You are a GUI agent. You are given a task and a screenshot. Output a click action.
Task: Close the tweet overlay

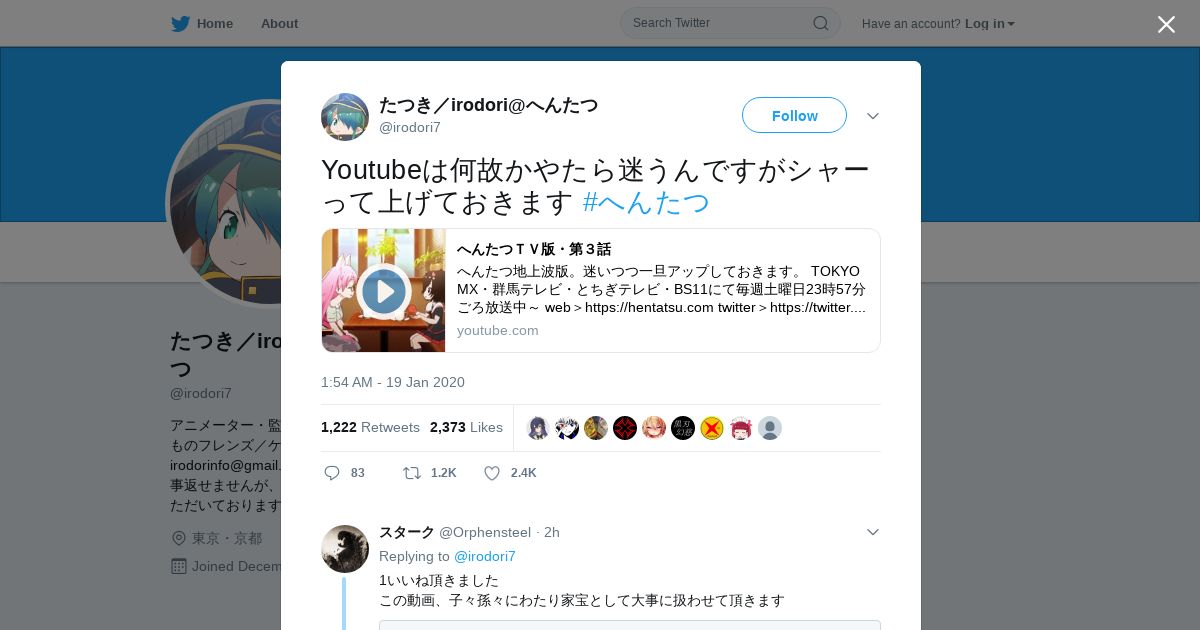(x=1166, y=24)
